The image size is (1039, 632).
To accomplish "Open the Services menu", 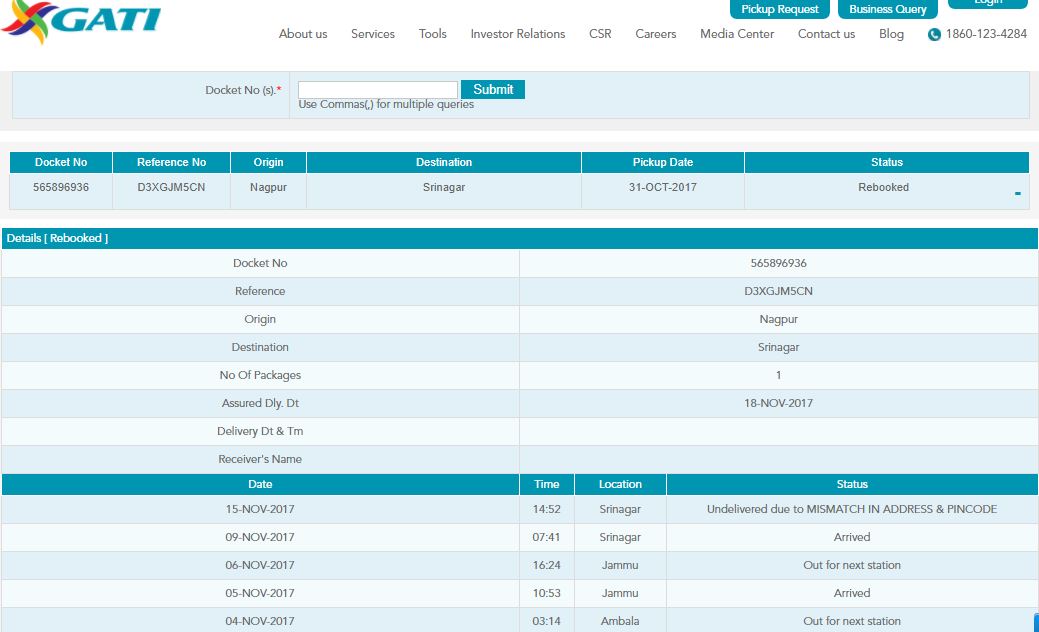I will pyautogui.click(x=373, y=34).
